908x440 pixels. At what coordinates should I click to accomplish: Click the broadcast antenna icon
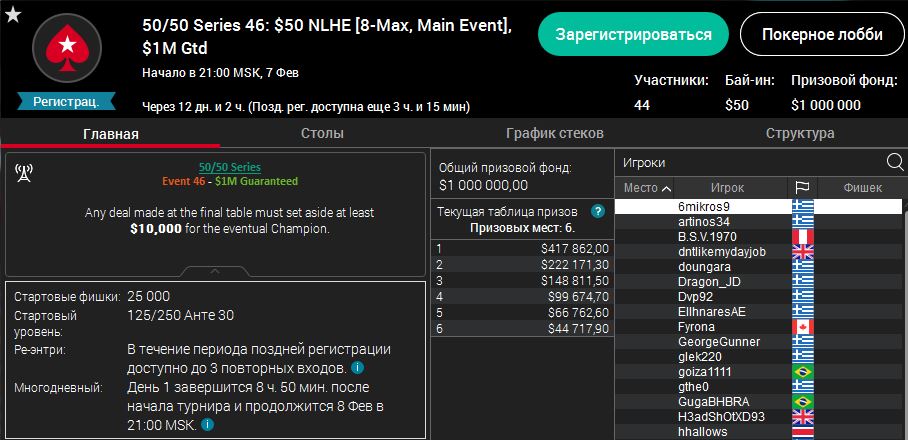(24, 173)
